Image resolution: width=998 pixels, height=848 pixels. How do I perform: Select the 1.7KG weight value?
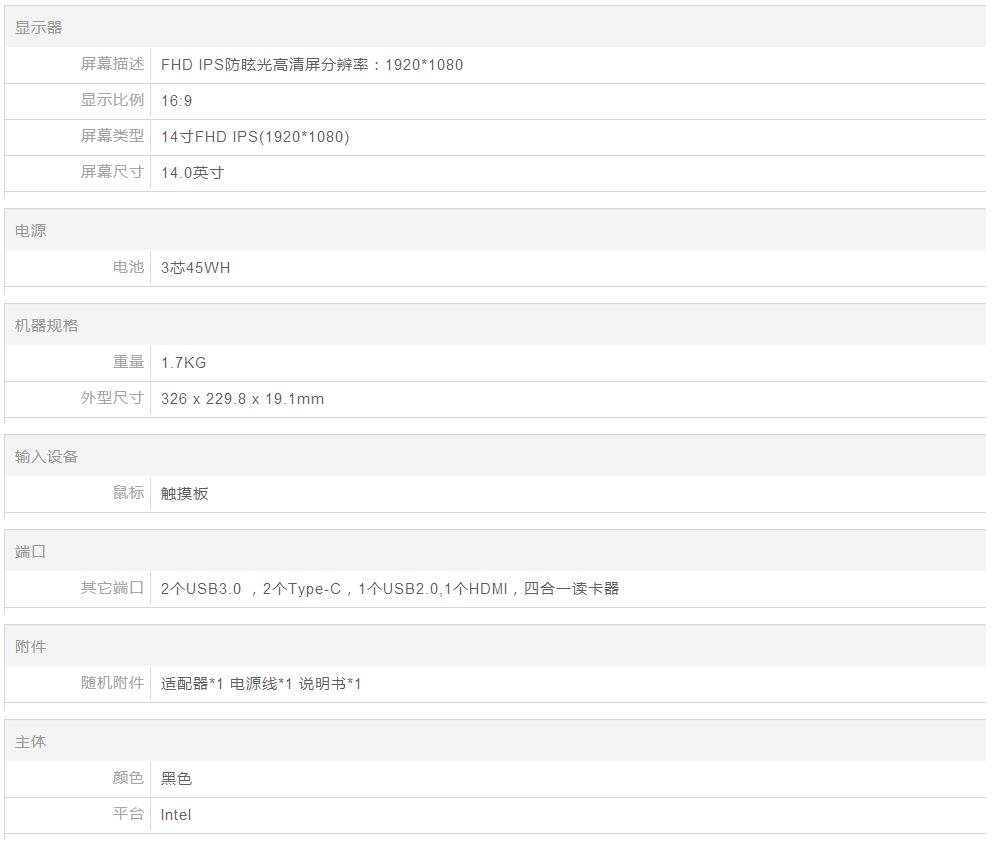coord(183,363)
